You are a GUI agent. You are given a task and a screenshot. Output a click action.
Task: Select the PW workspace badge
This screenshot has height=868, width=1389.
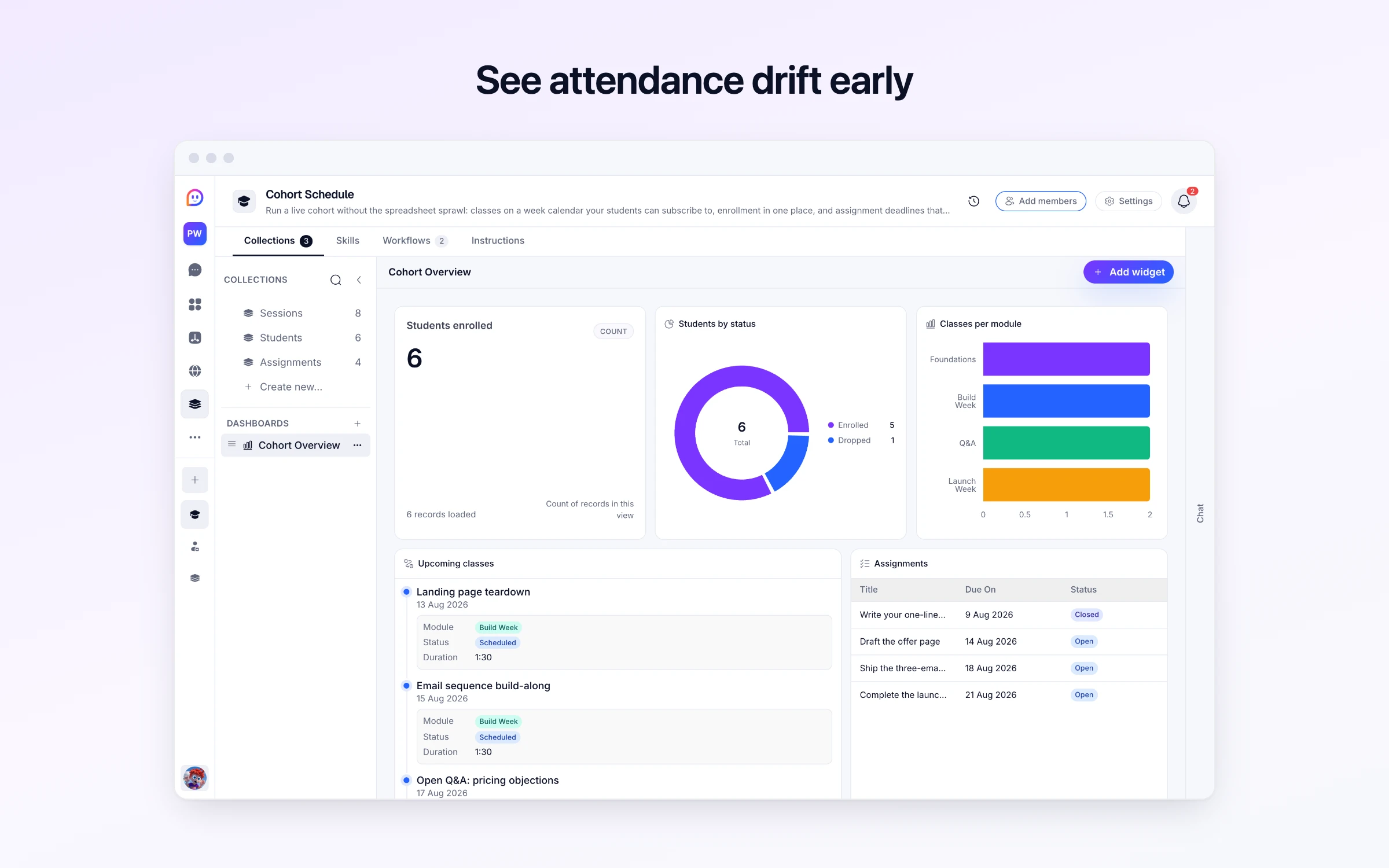(x=194, y=234)
